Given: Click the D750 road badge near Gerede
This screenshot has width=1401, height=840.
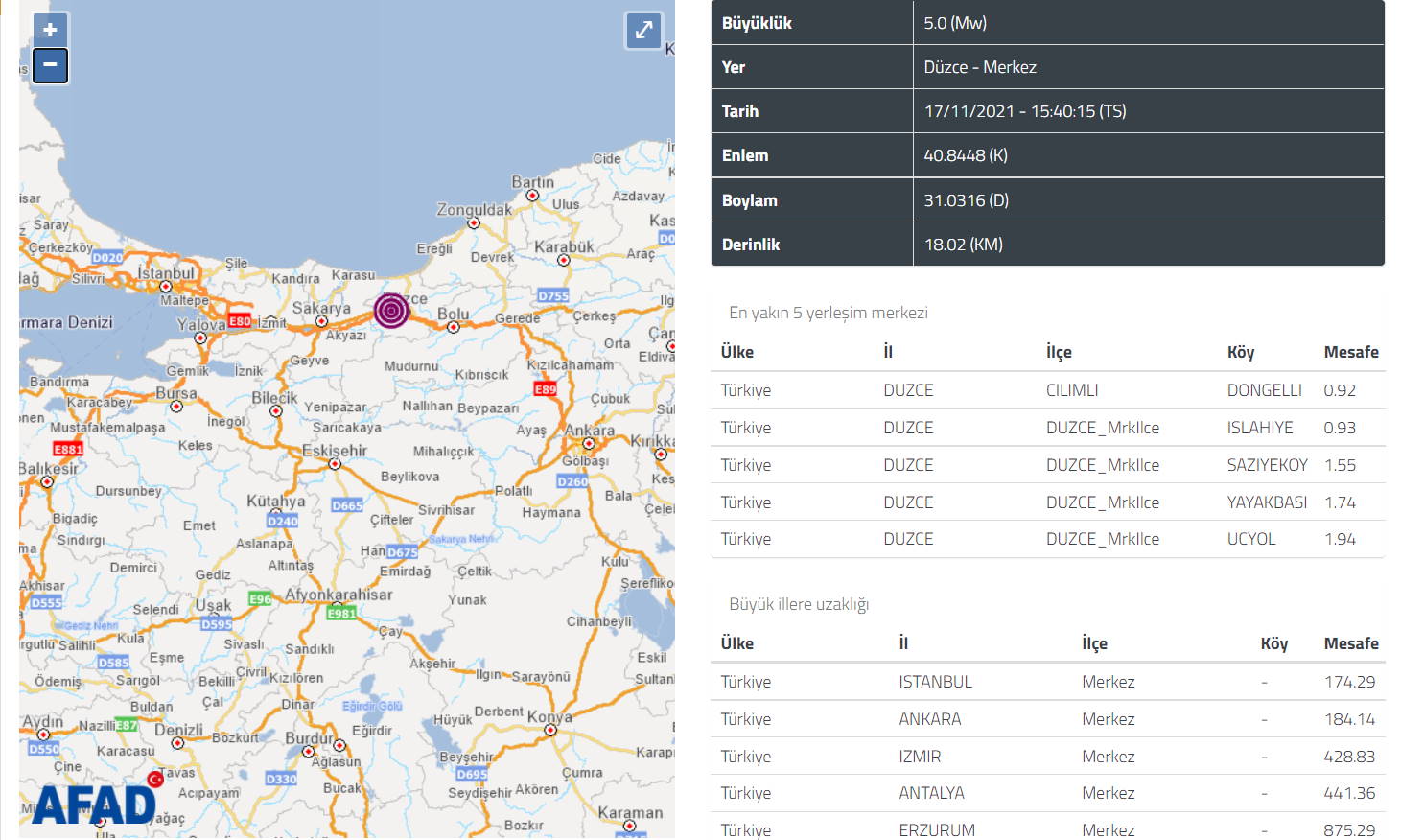Looking at the screenshot, I should click(x=553, y=295).
